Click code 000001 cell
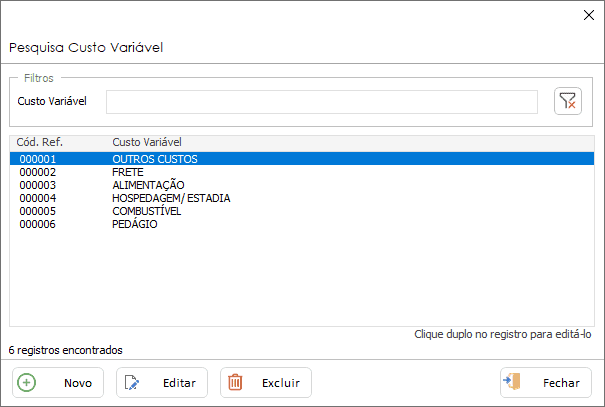 click(x=37, y=159)
